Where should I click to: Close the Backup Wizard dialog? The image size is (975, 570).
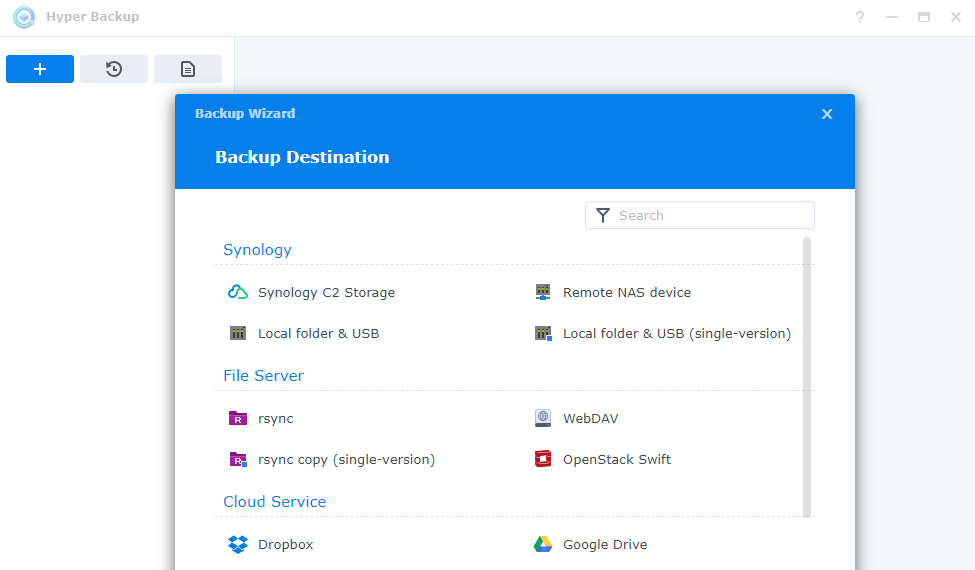point(826,114)
